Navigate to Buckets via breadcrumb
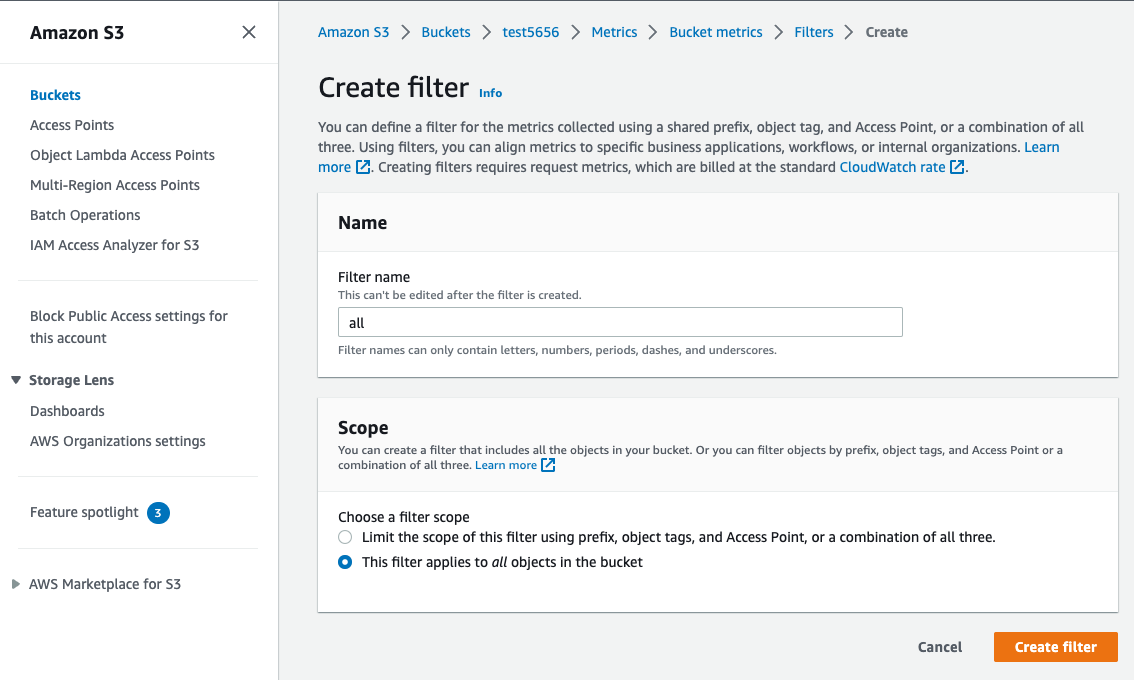 point(446,31)
